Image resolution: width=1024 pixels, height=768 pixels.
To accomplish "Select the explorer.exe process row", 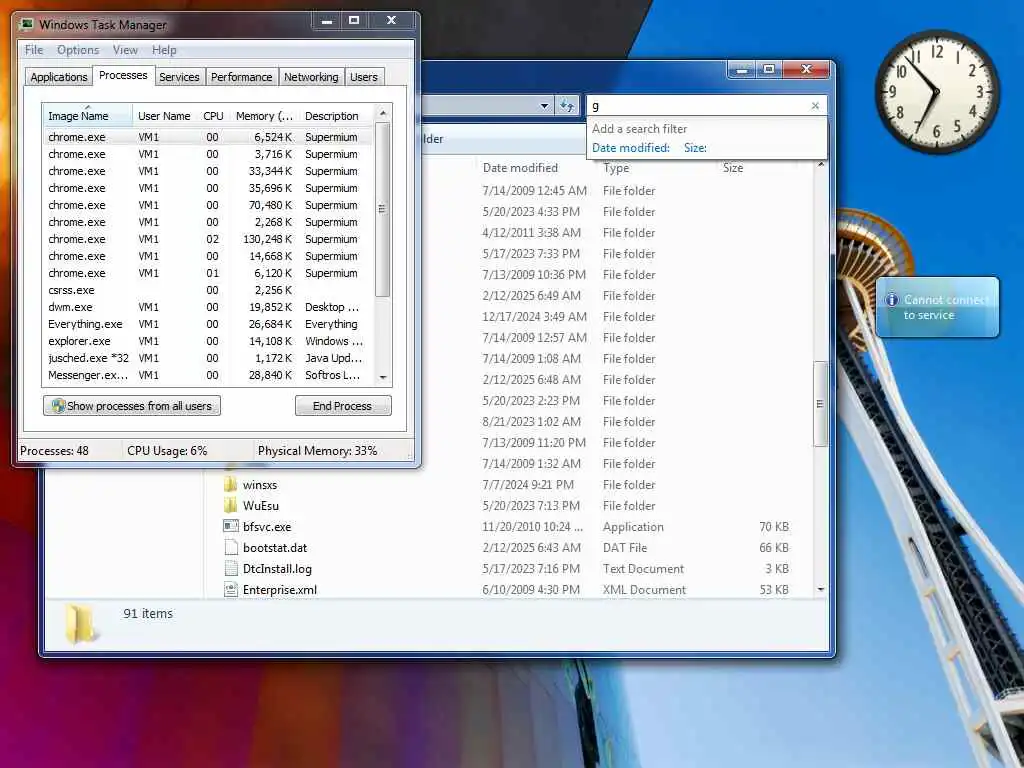I will pyautogui.click(x=209, y=341).
